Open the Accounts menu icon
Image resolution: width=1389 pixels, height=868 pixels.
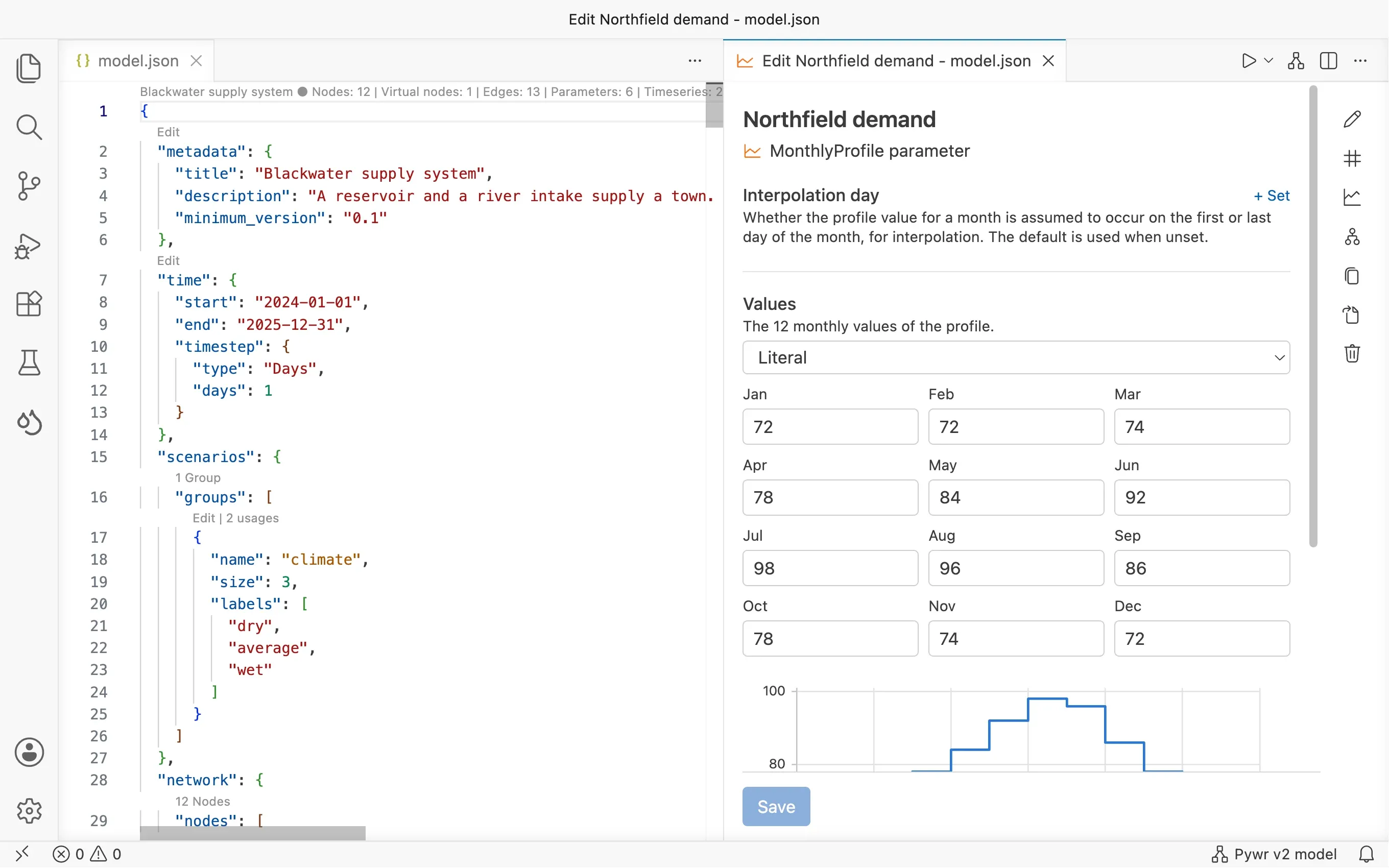pyautogui.click(x=29, y=752)
